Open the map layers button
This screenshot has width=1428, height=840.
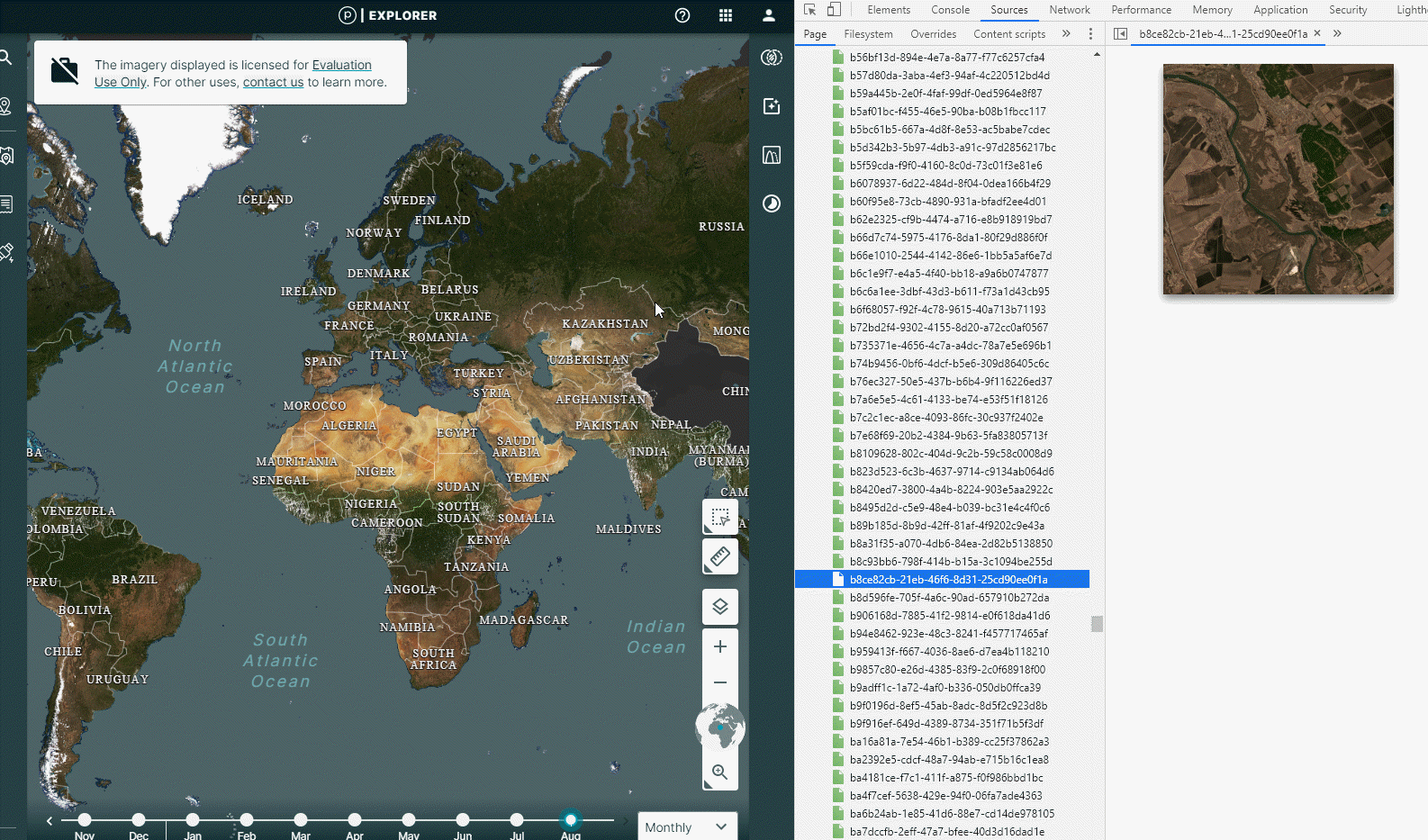(720, 607)
